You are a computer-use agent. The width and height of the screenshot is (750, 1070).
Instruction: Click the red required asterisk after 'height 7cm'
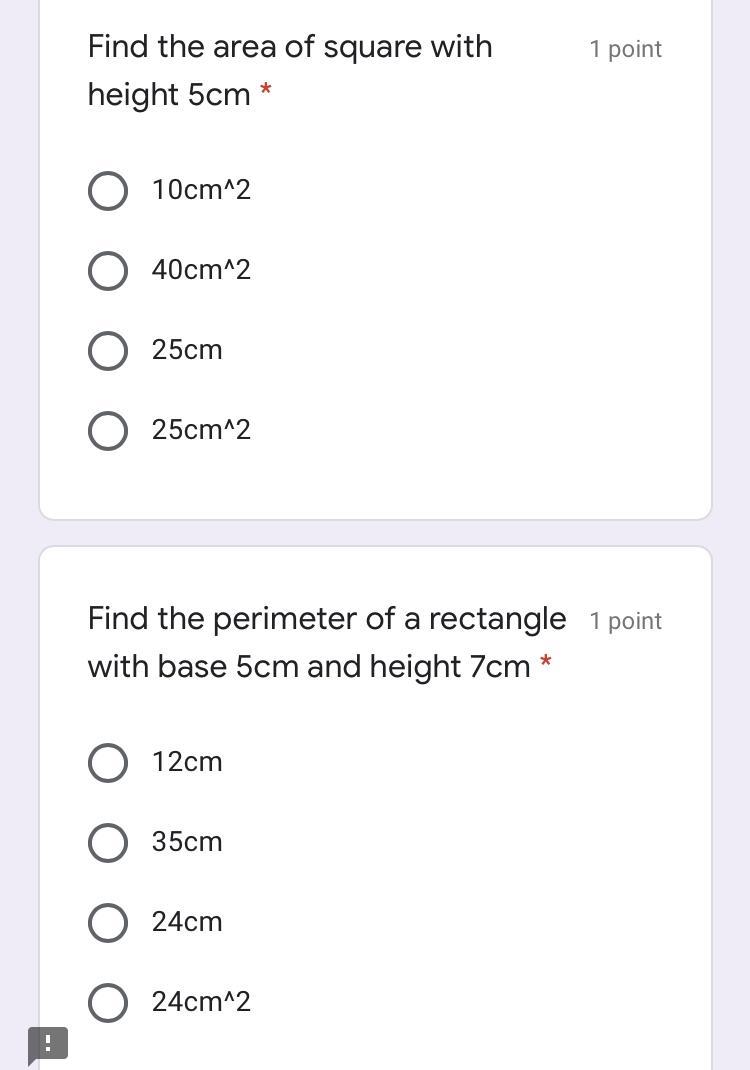point(546,662)
